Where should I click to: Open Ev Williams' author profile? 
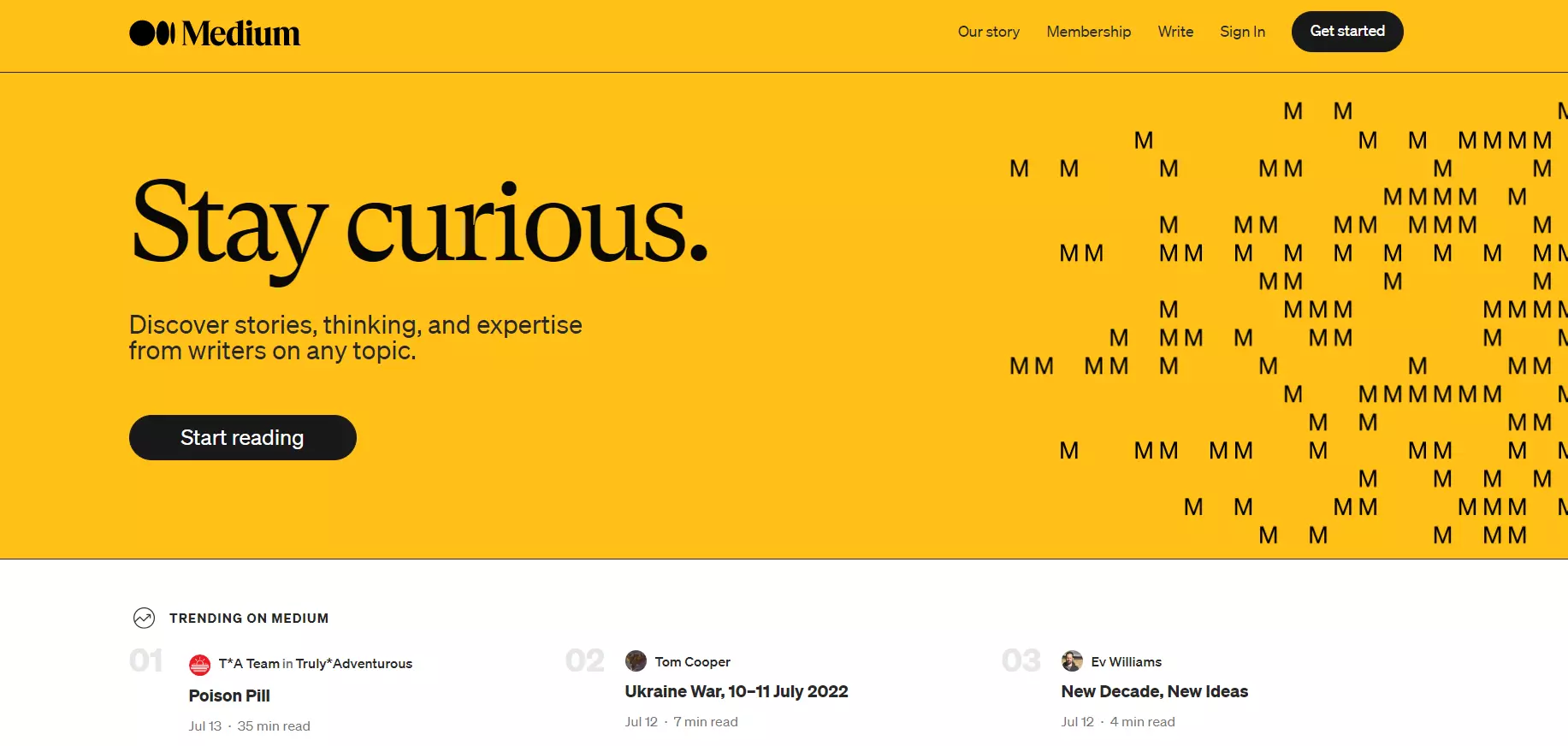click(1127, 661)
